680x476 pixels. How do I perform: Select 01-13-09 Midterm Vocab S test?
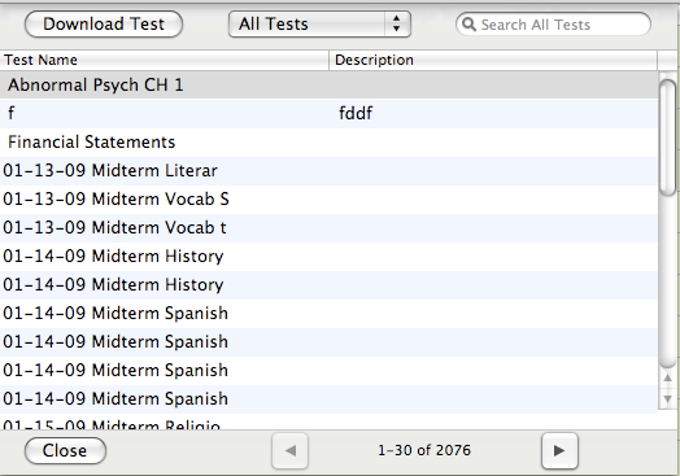point(329,199)
